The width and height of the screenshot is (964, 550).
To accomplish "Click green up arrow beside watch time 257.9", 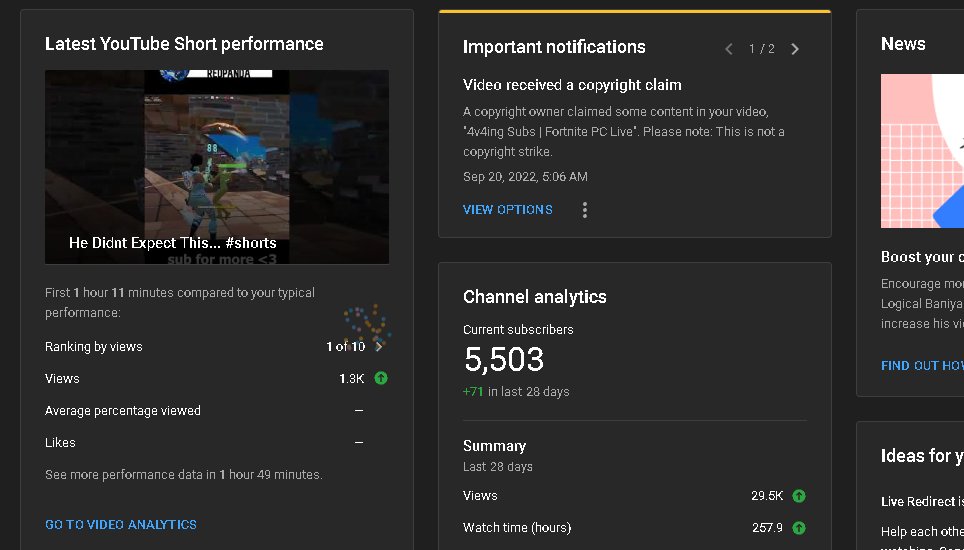I will (799, 528).
